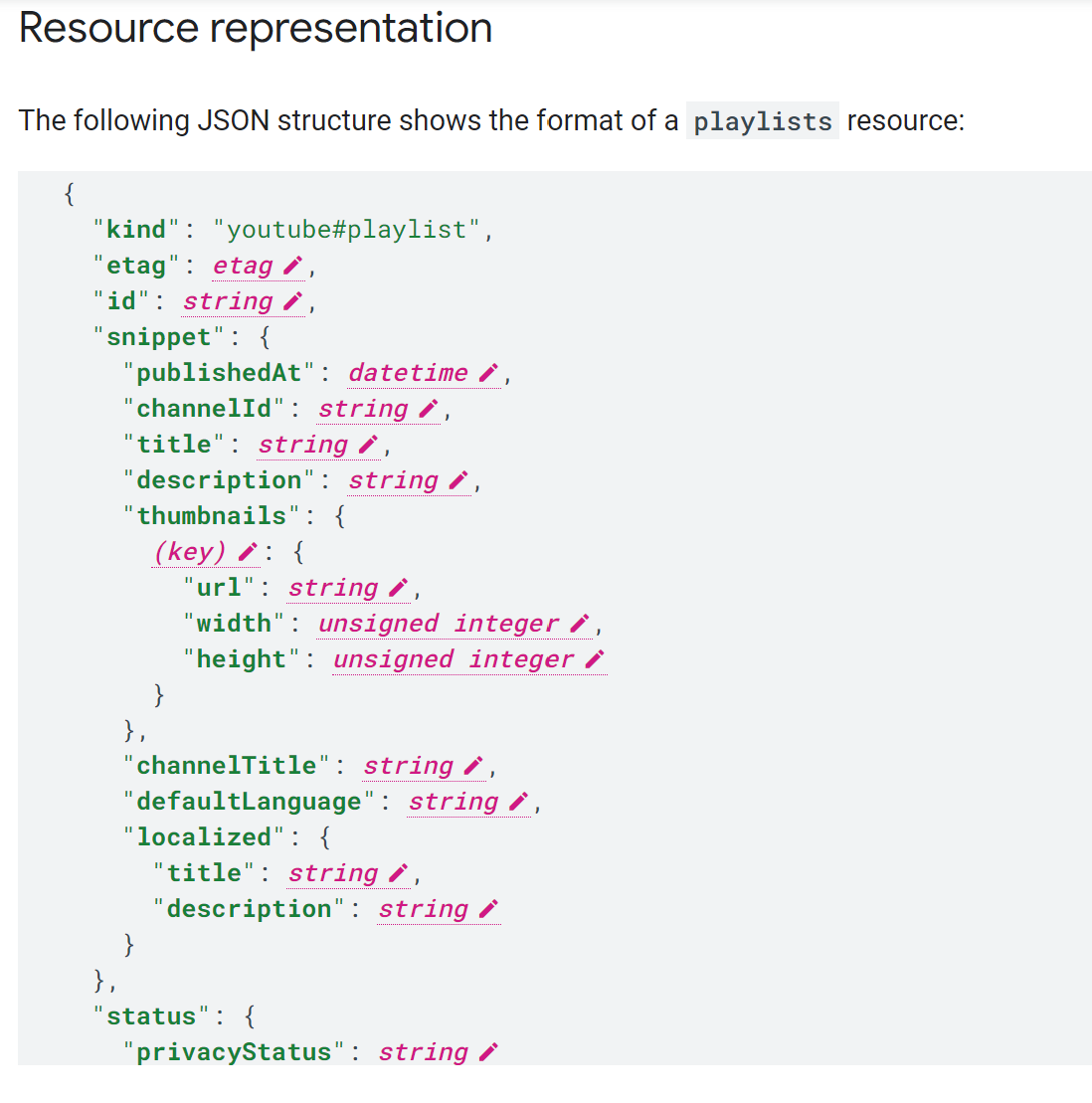Viewport: 1092px width, 1103px height.
Task: Click the pencil icon on the defaultLanguage line
Action: [x=517, y=802]
